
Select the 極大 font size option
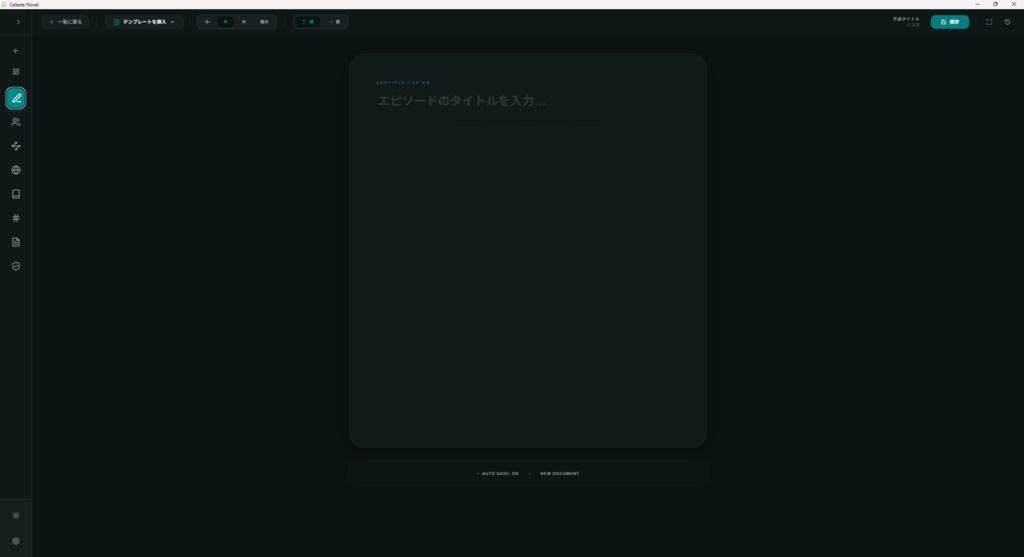point(264,22)
